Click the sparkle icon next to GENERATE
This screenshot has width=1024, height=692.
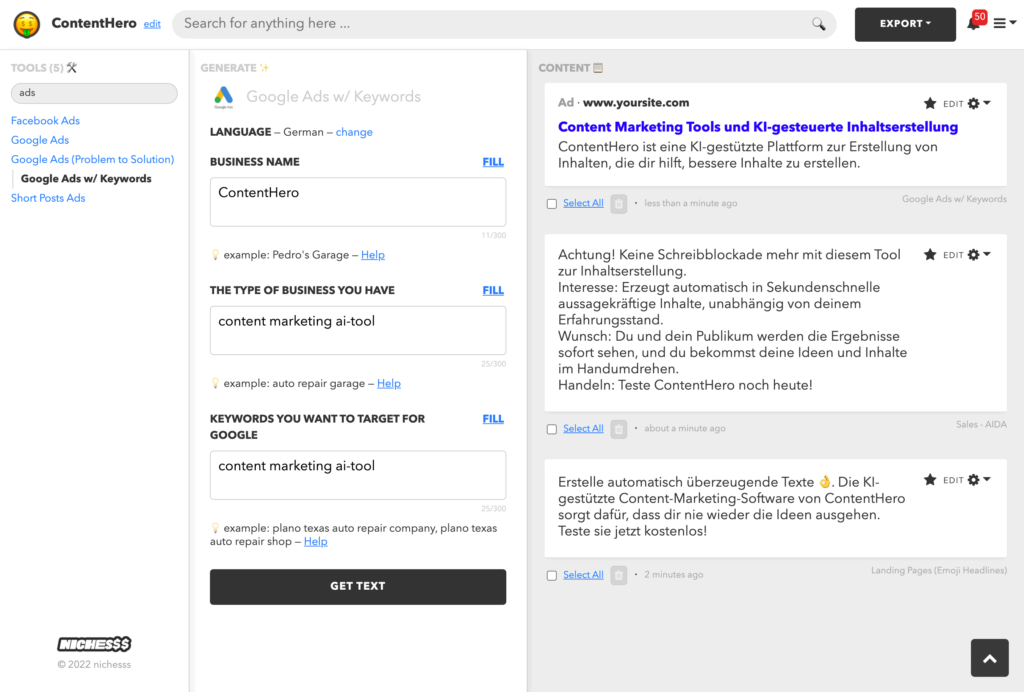point(264,67)
